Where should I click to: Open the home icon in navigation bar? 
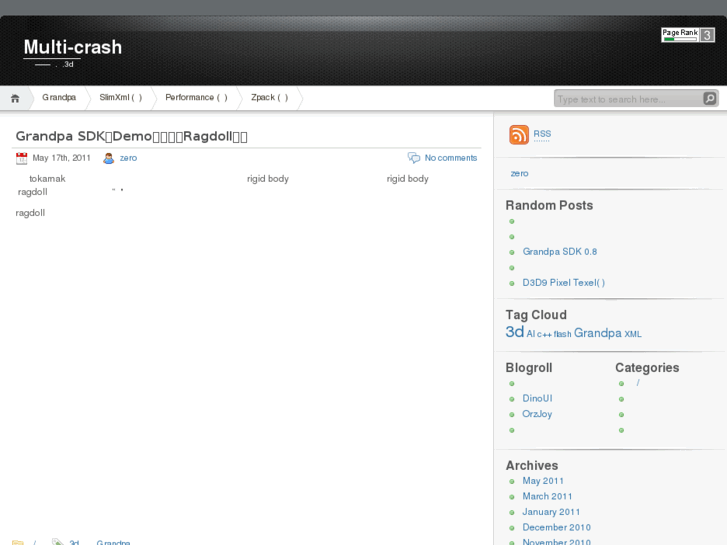15,98
